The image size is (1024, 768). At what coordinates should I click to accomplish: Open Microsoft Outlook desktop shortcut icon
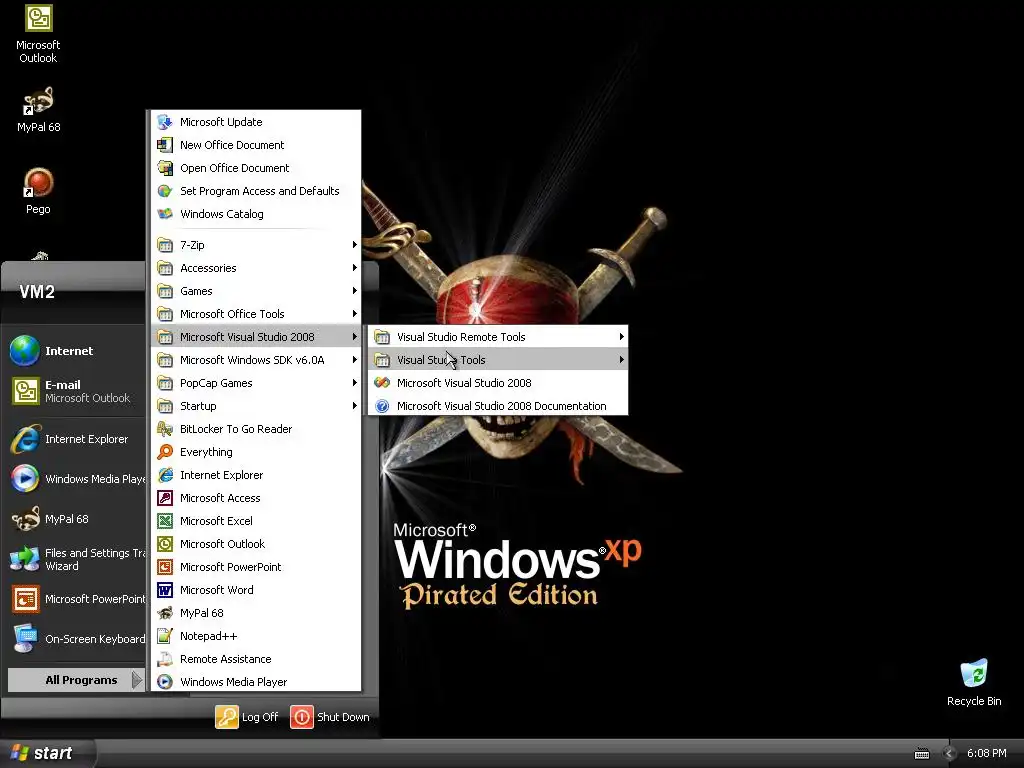tap(38, 18)
